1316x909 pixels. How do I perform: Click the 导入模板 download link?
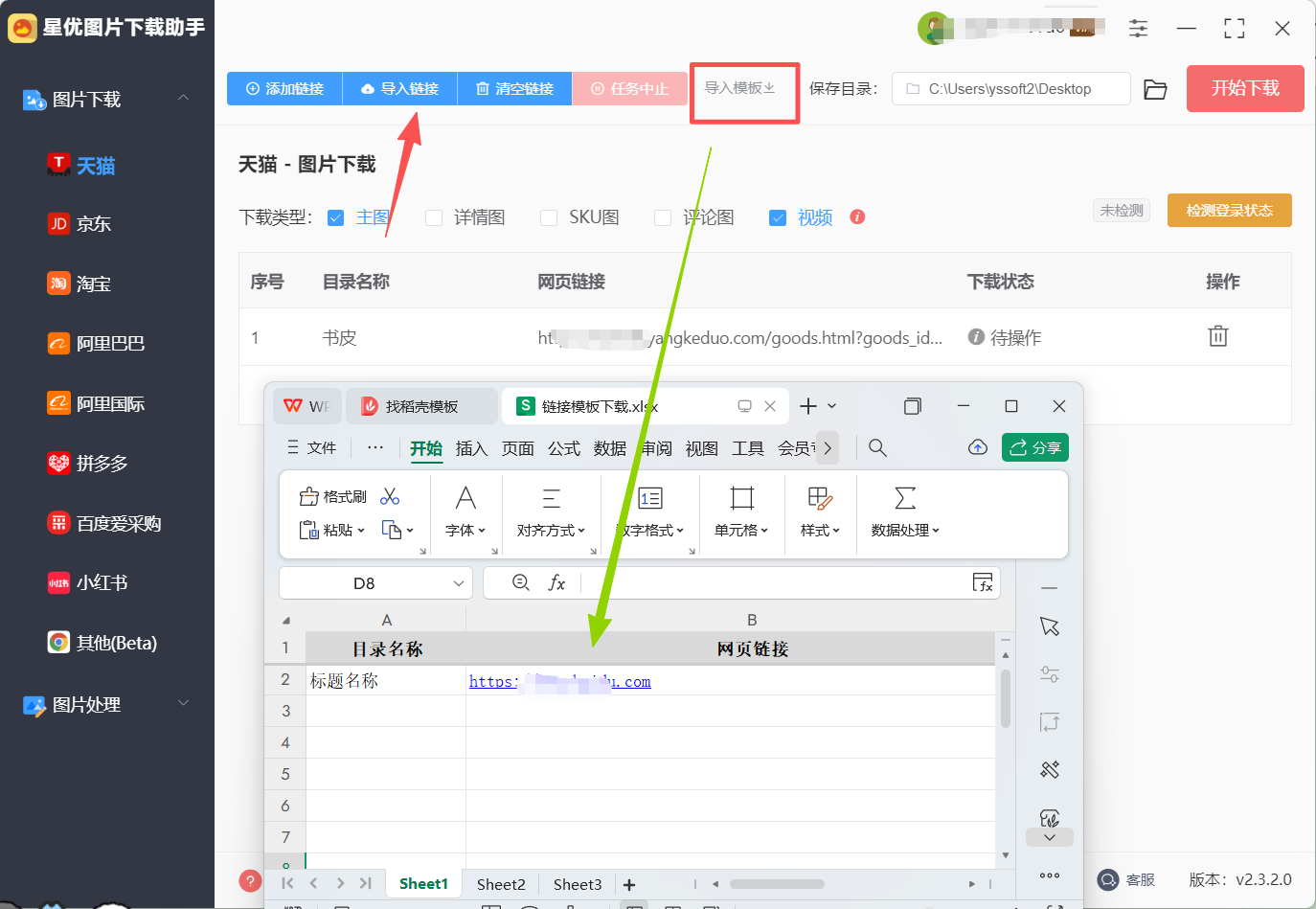740,88
